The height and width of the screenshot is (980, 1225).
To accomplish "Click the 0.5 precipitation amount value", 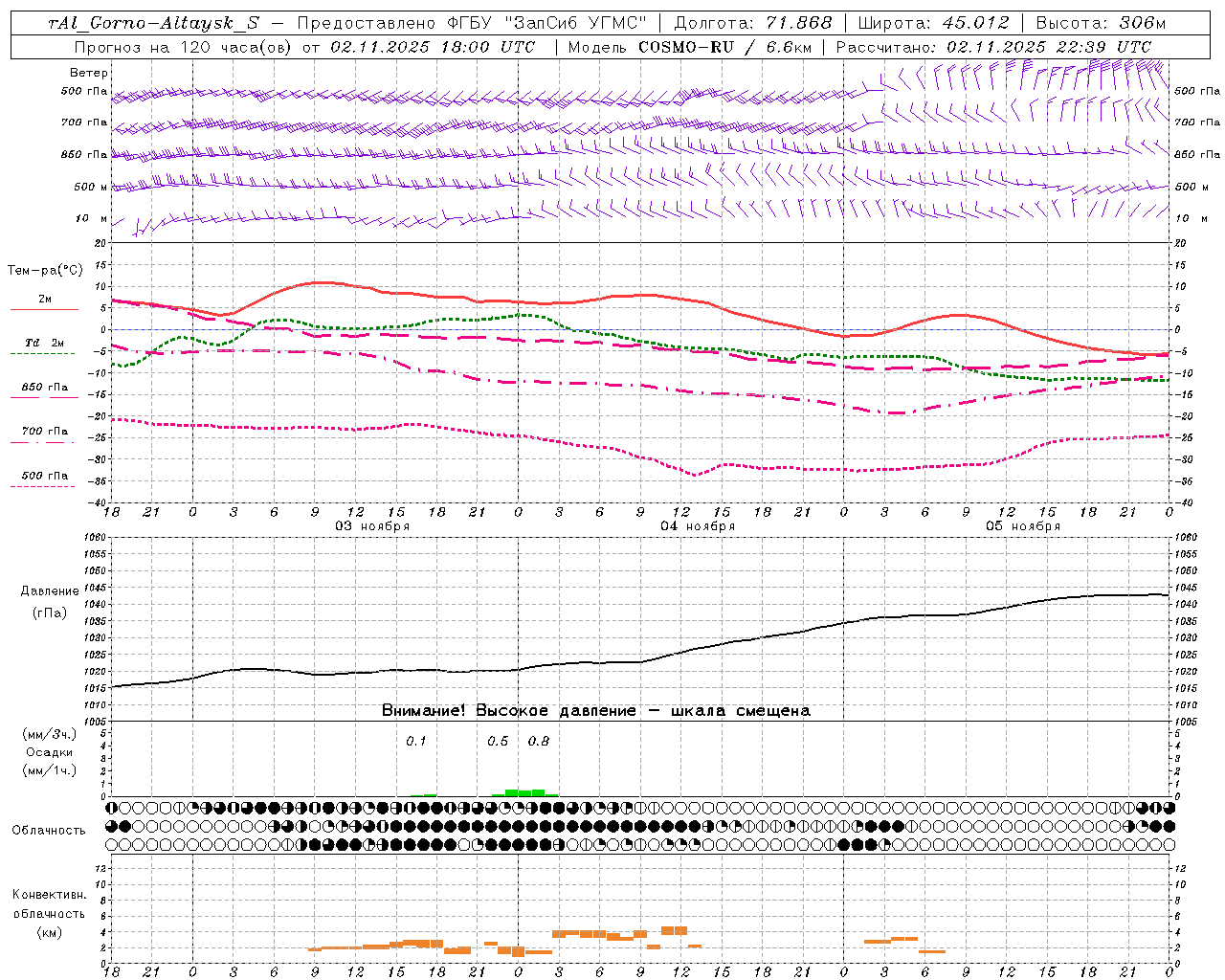I will point(498,742).
